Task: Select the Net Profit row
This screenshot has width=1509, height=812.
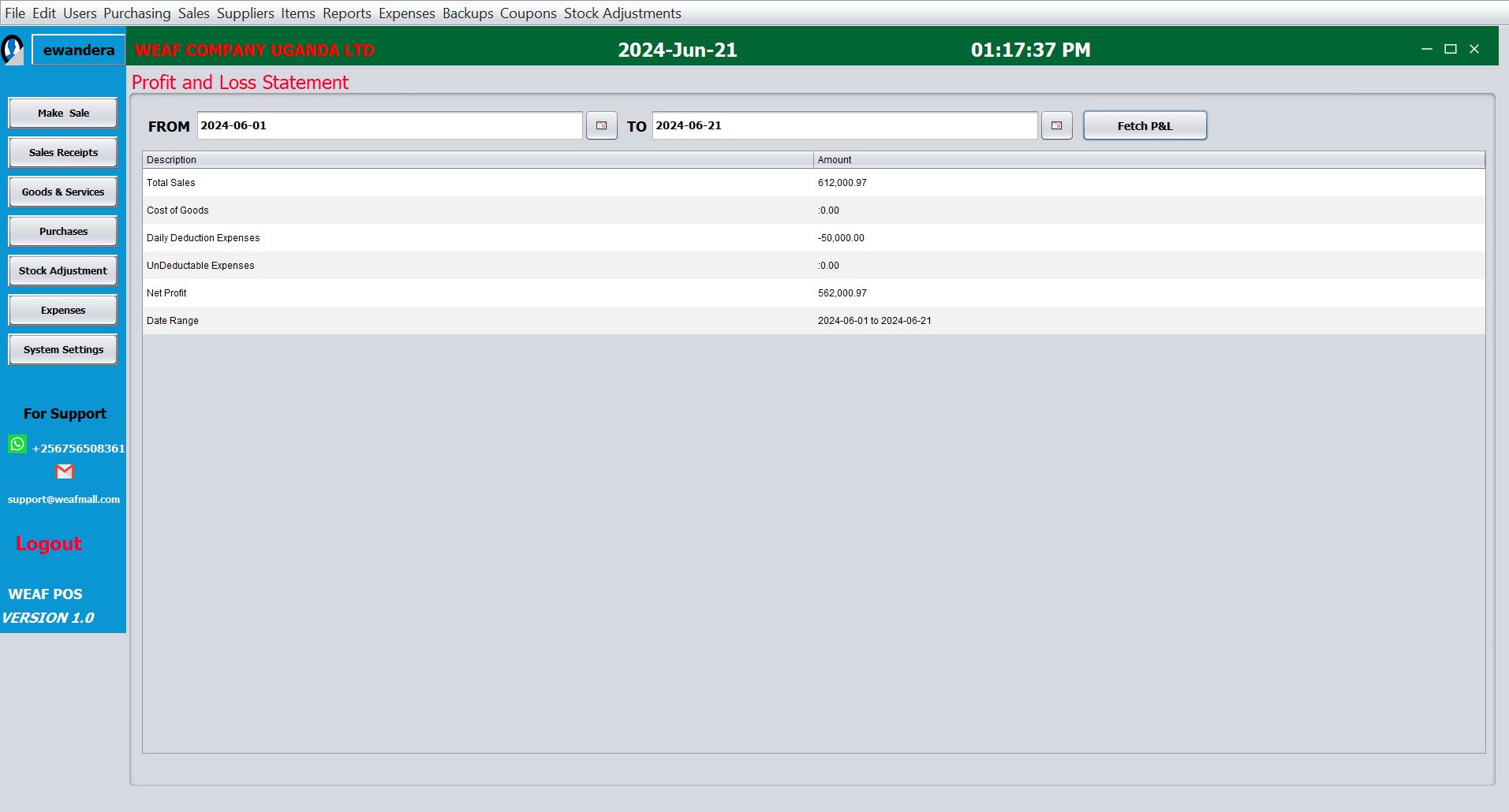Action: tap(813, 292)
